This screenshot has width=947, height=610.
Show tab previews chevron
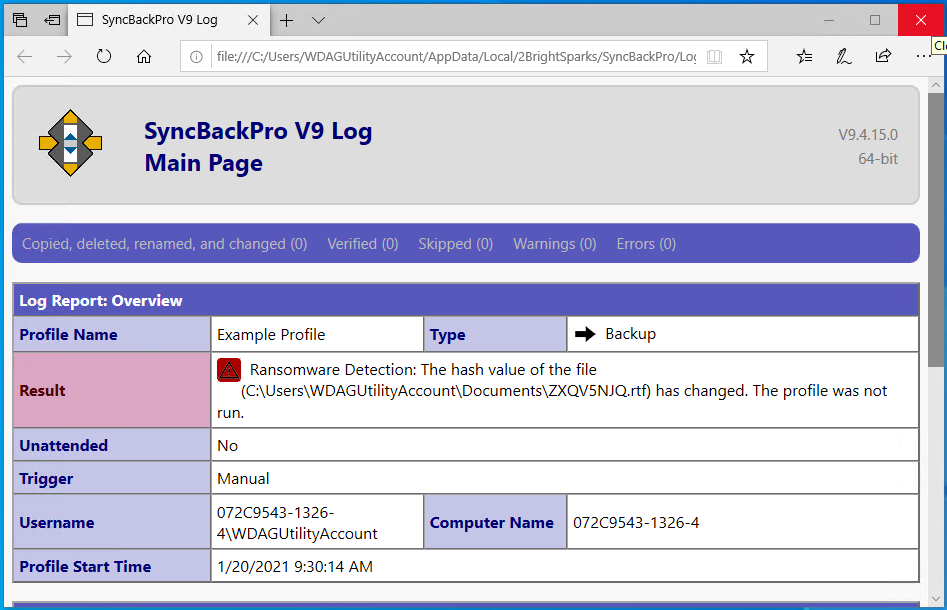[x=318, y=21]
